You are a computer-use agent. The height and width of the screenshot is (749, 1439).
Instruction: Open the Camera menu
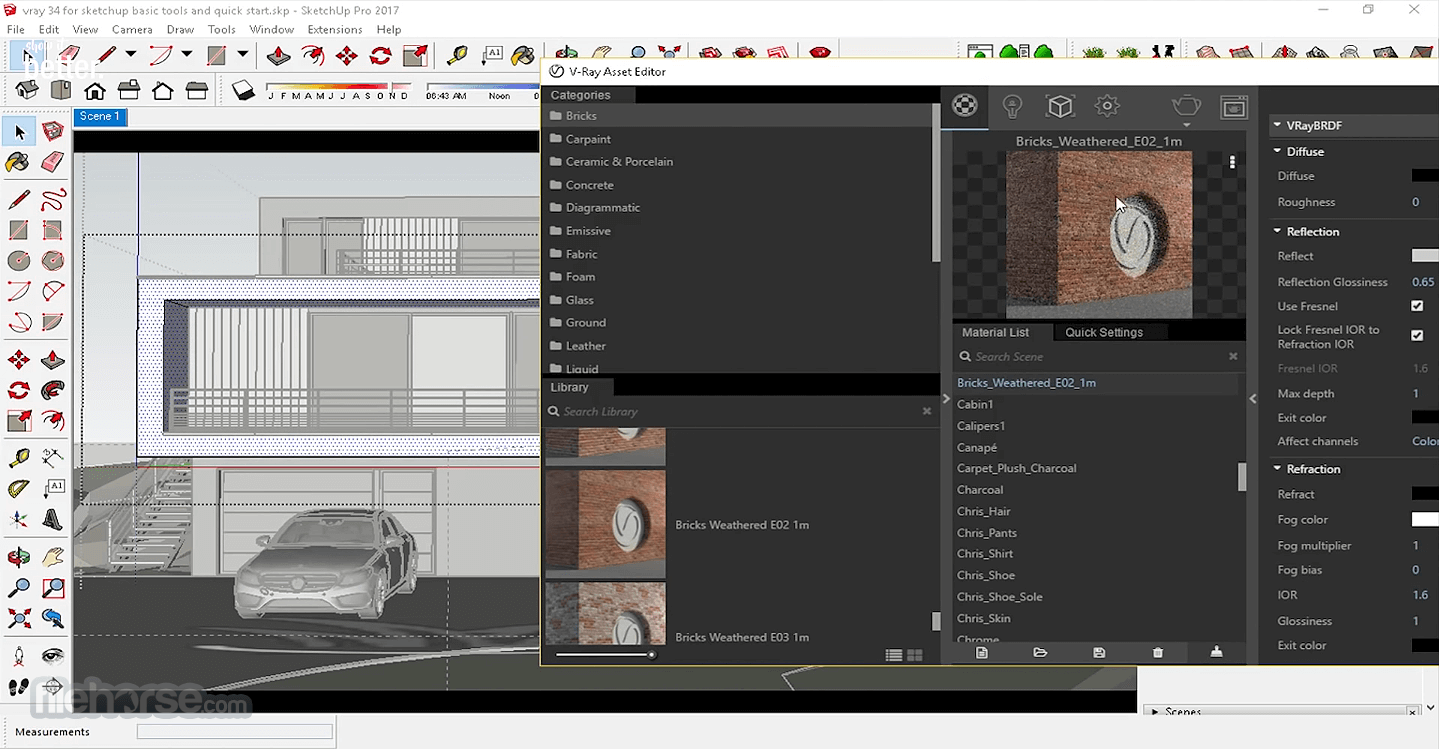132,29
